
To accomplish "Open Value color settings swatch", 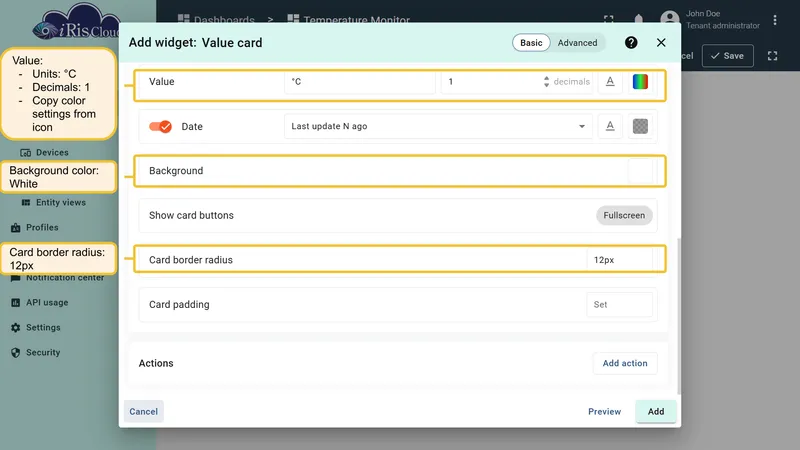I will (x=640, y=82).
